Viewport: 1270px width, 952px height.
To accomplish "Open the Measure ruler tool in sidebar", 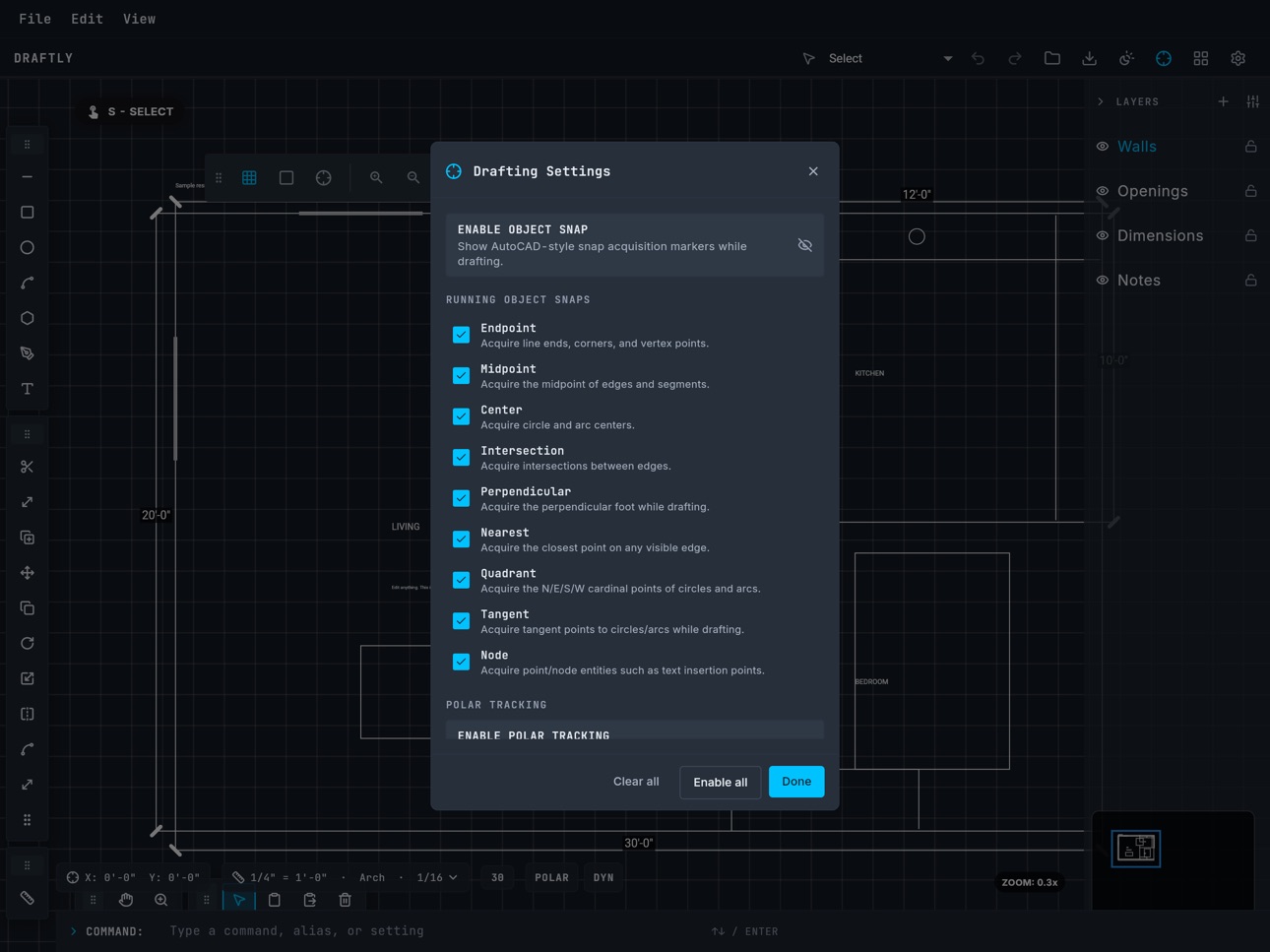I will pos(28,898).
